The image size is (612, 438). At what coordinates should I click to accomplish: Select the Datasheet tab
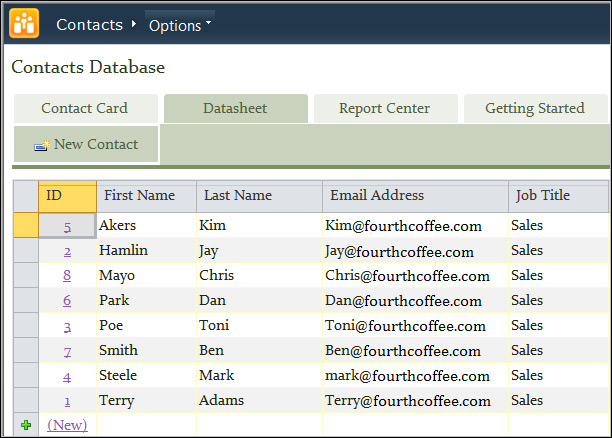235,108
